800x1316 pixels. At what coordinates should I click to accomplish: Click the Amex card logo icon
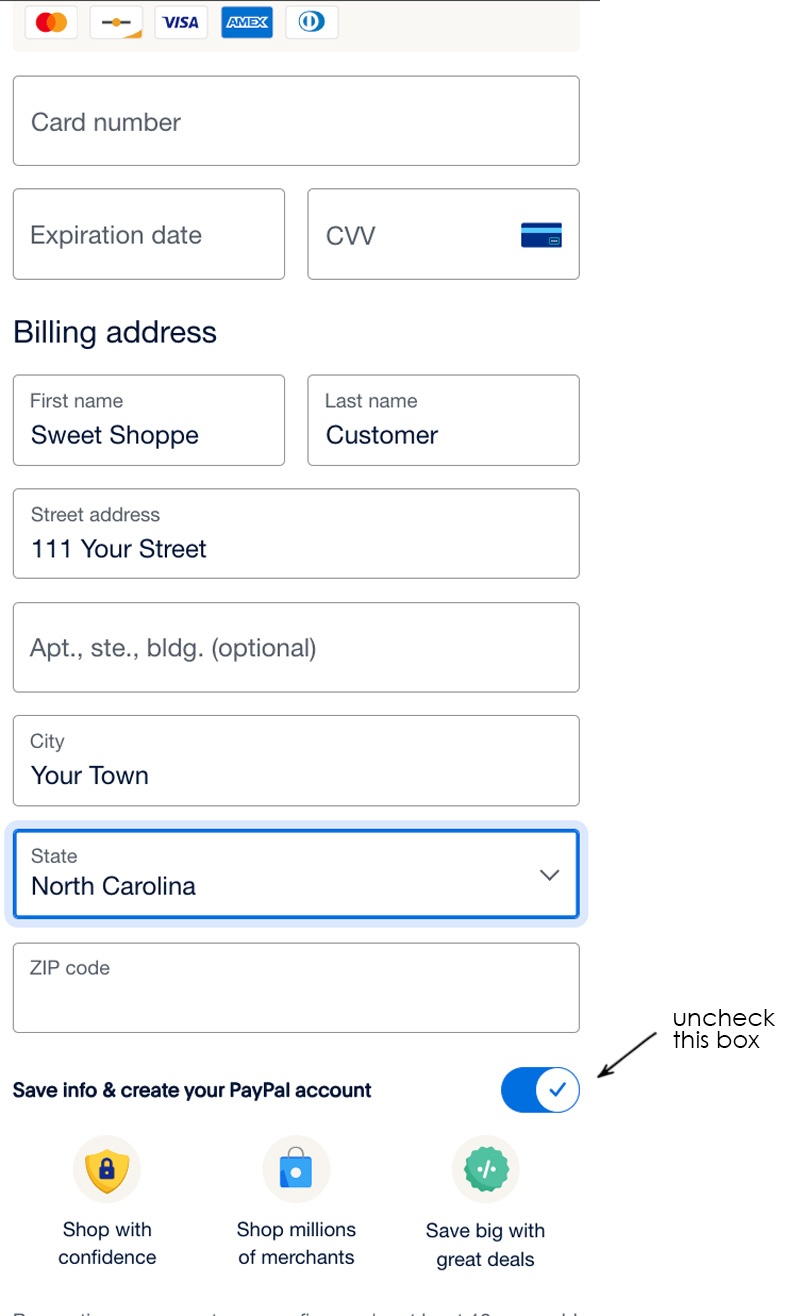coord(247,21)
